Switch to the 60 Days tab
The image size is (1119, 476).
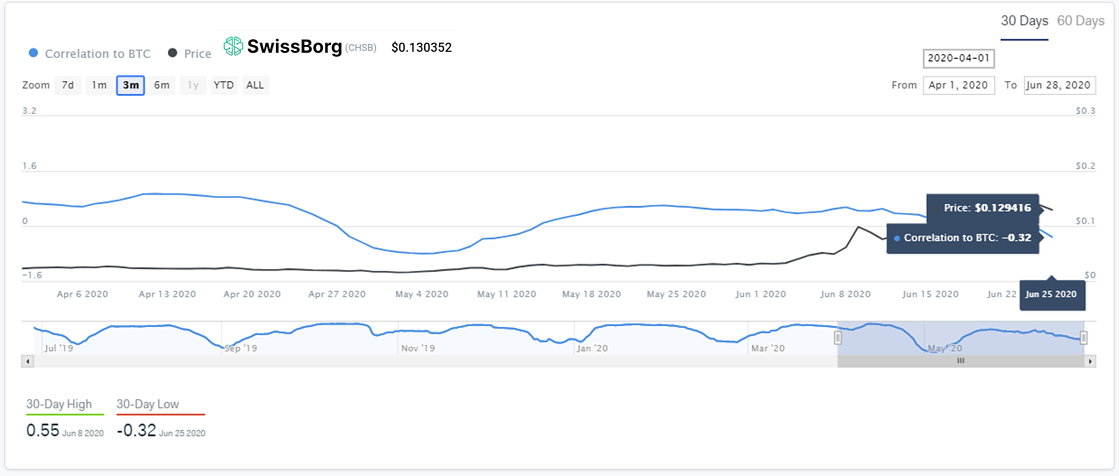1080,21
